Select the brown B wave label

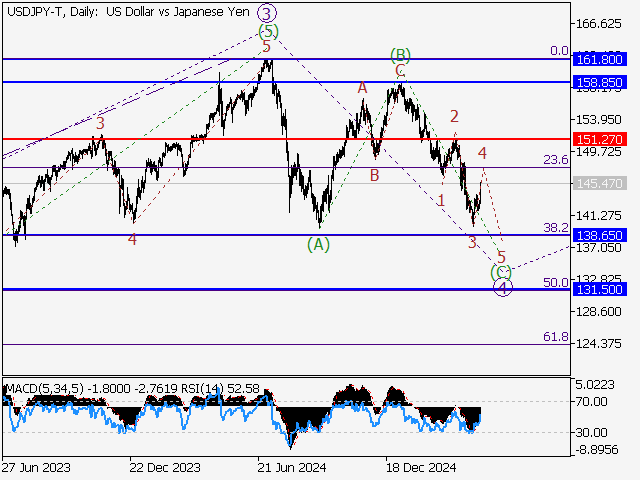[374, 175]
